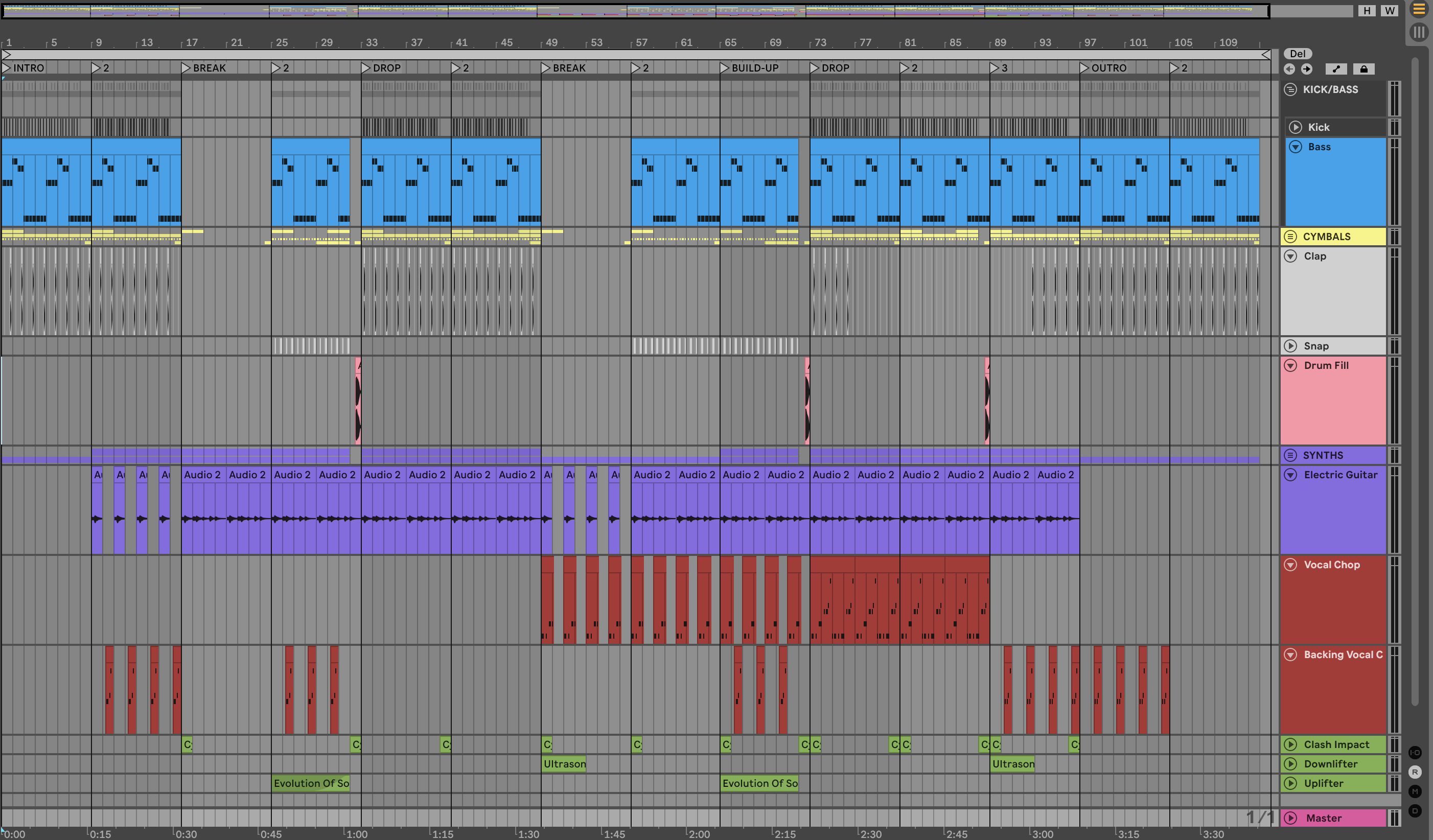Image resolution: width=1433 pixels, height=840 pixels.
Task: Click the CYMBALS group fold icon
Action: coord(1290,237)
